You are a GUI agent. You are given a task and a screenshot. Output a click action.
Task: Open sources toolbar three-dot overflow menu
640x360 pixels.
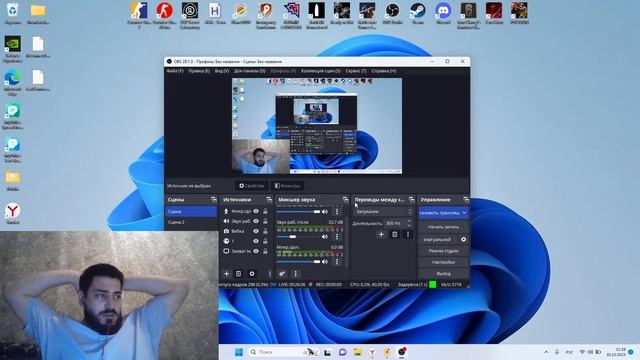tap(269, 273)
